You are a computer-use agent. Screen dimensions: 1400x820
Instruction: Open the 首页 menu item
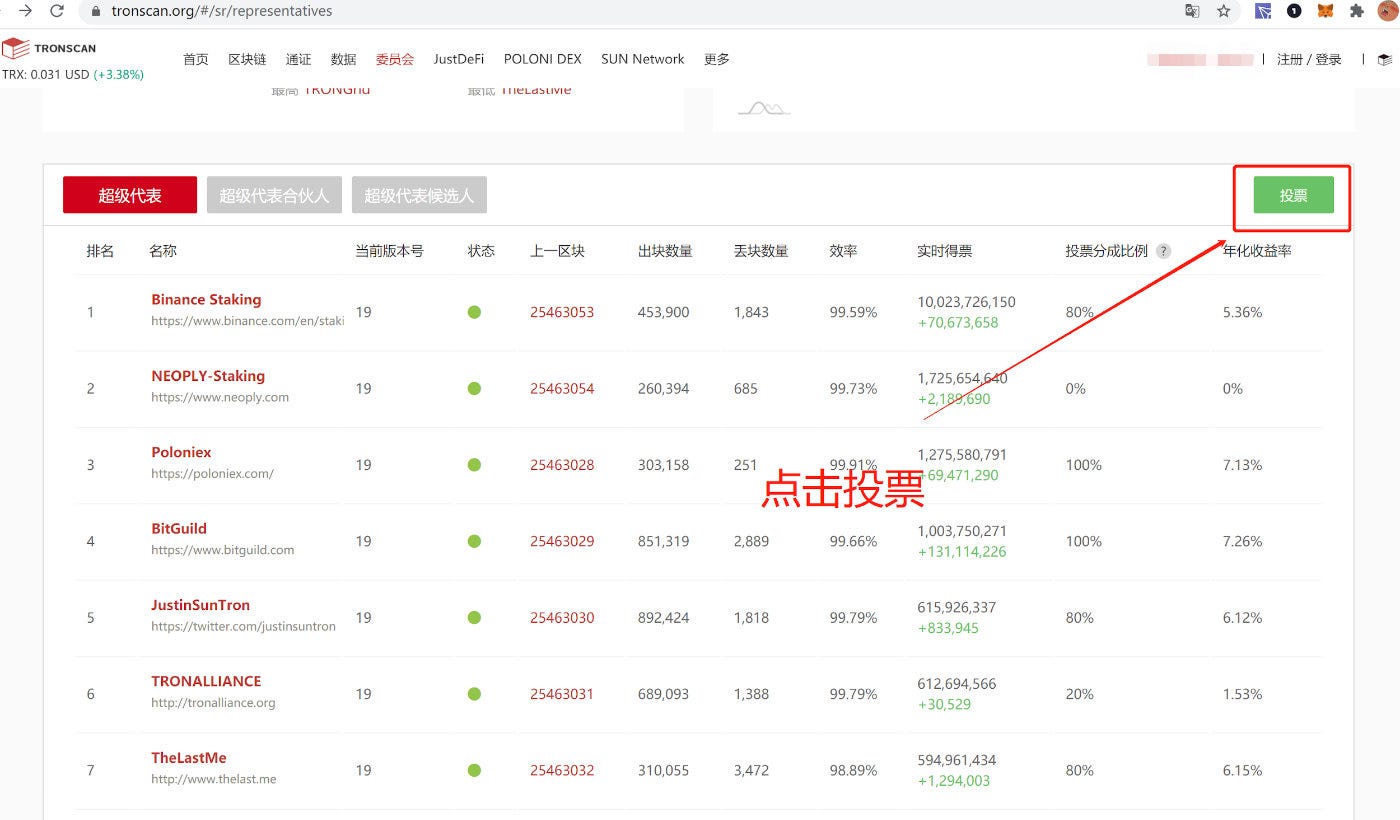tap(196, 59)
